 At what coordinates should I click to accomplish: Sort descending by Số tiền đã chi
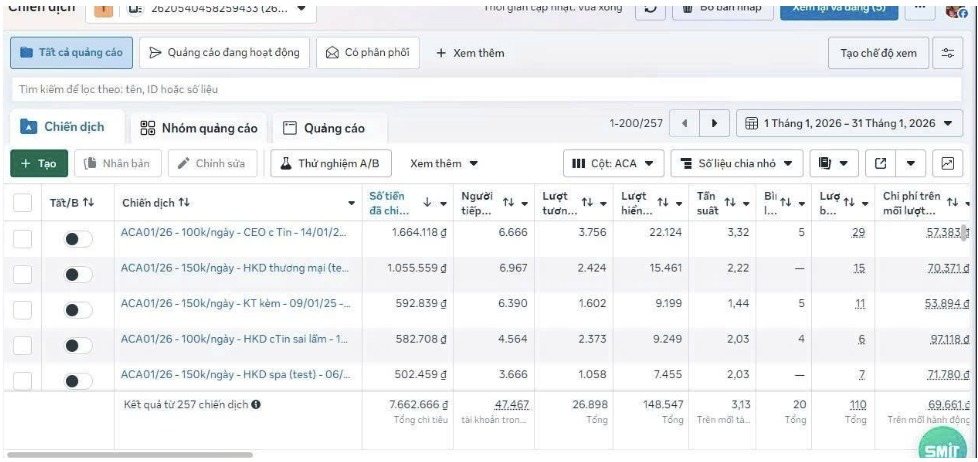tap(427, 203)
